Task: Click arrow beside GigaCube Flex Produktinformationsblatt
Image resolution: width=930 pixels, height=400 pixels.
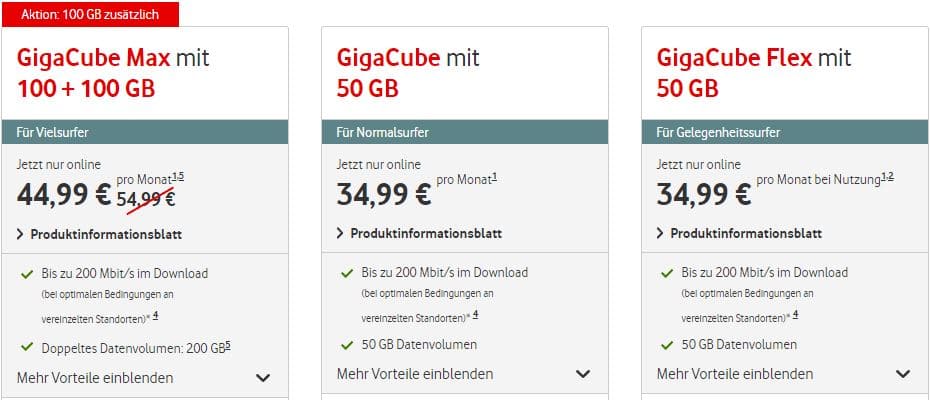Action: coord(660,233)
